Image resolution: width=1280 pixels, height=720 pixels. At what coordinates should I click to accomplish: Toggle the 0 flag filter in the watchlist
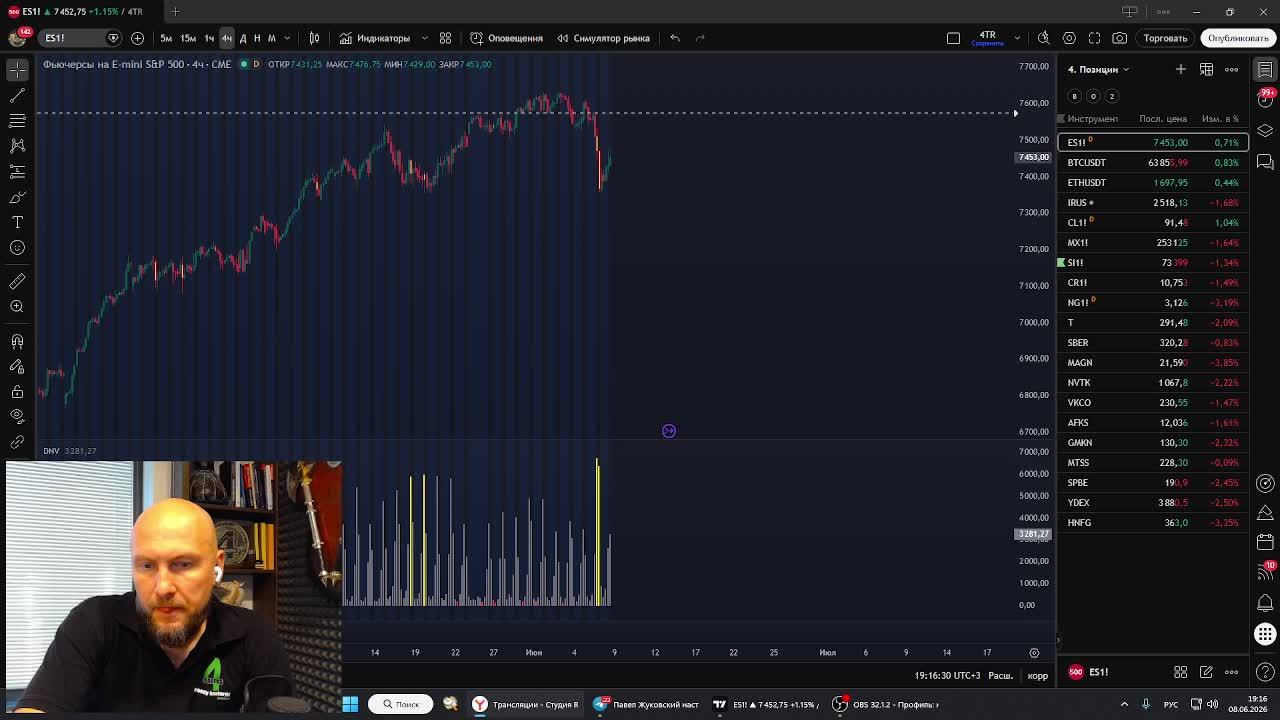[x=1093, y=96]
